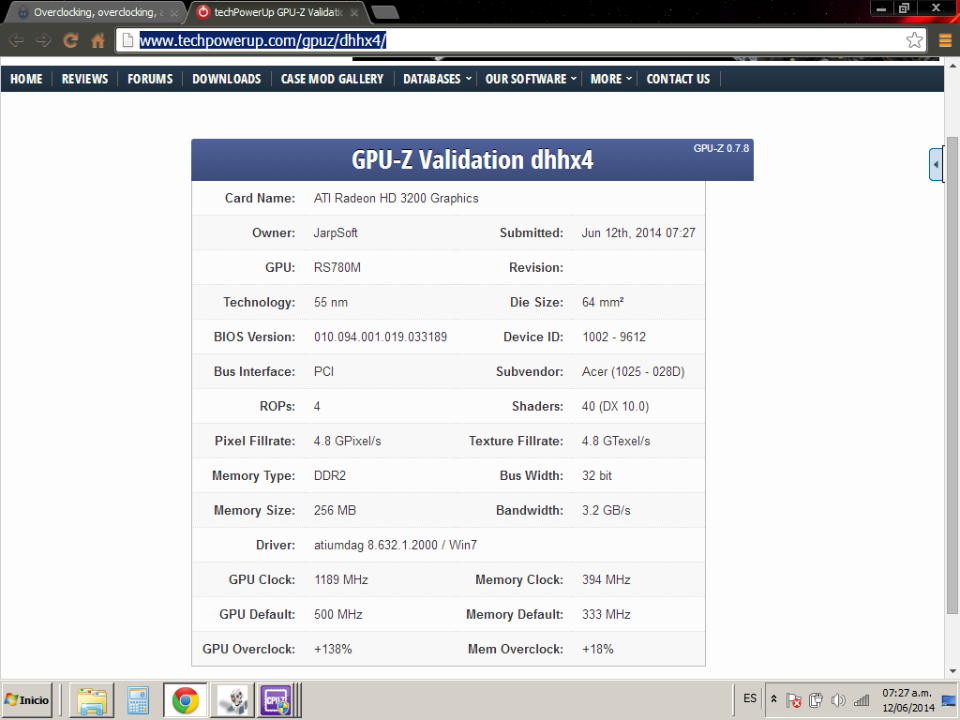Click the GPU-Z 0.7.8 version label

coord(721,148)
